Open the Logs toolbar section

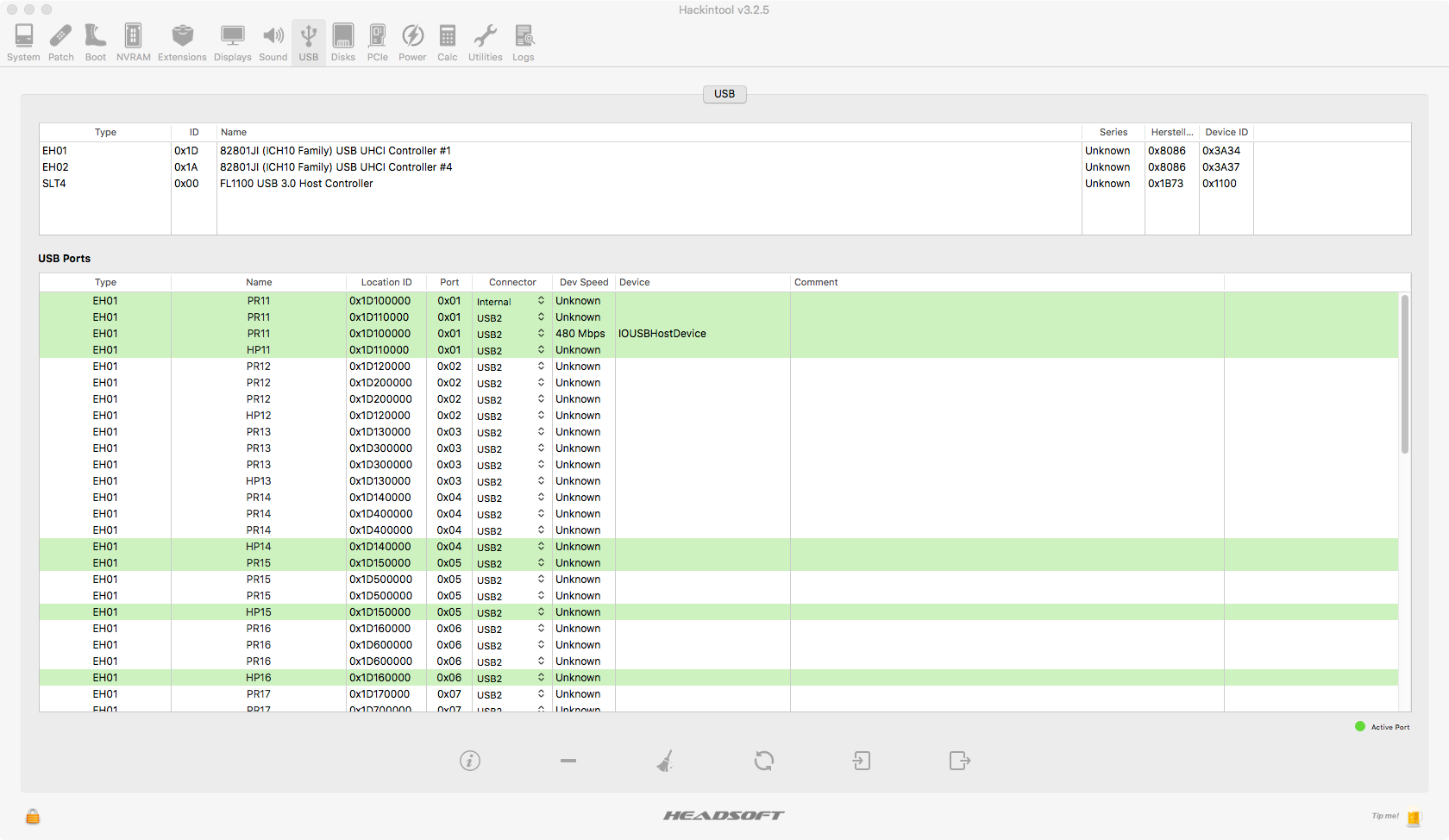(523, 42)
